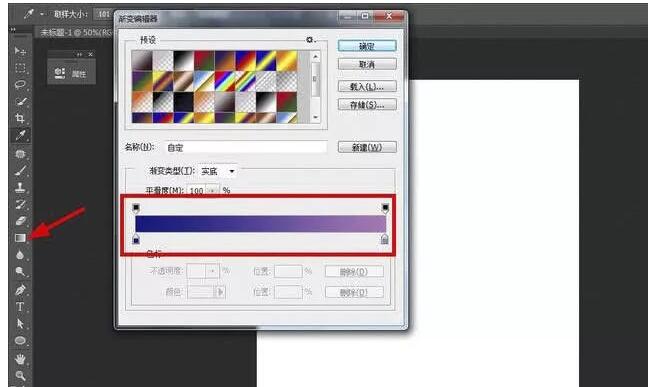Close the collapsed 属性 panel

point(91,54)
